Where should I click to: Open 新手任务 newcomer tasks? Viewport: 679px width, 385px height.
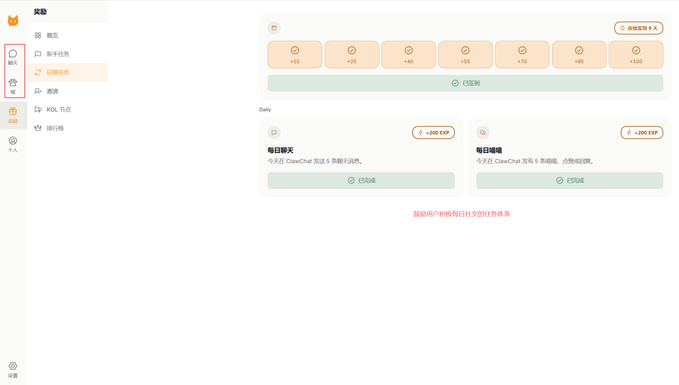[68, 54]
